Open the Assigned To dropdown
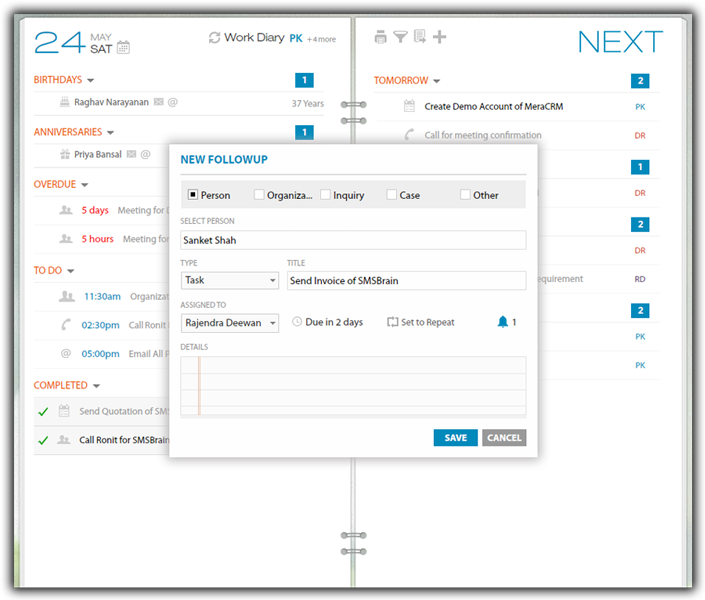This screenshot has height=600, width=705. point(230,323)
